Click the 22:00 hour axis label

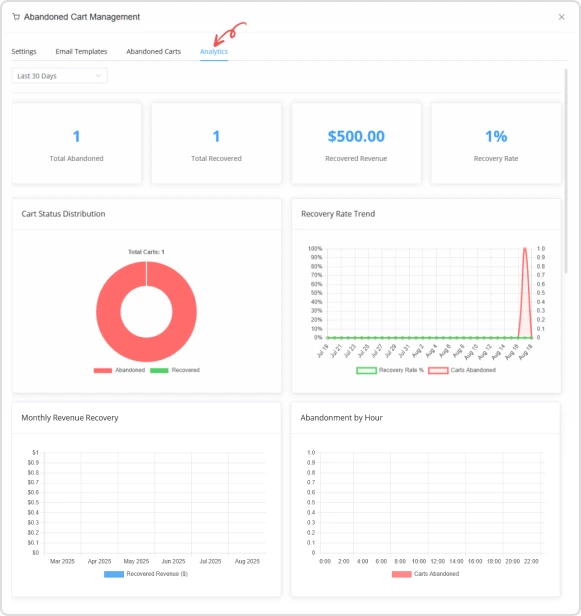(x=531, y=561)
